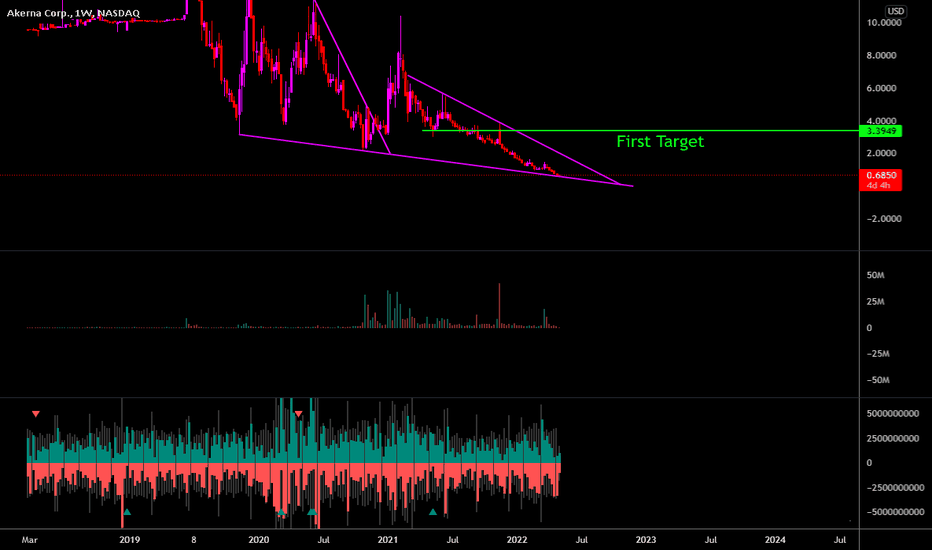Click the red 0.6850 current price label

[880, 180]
